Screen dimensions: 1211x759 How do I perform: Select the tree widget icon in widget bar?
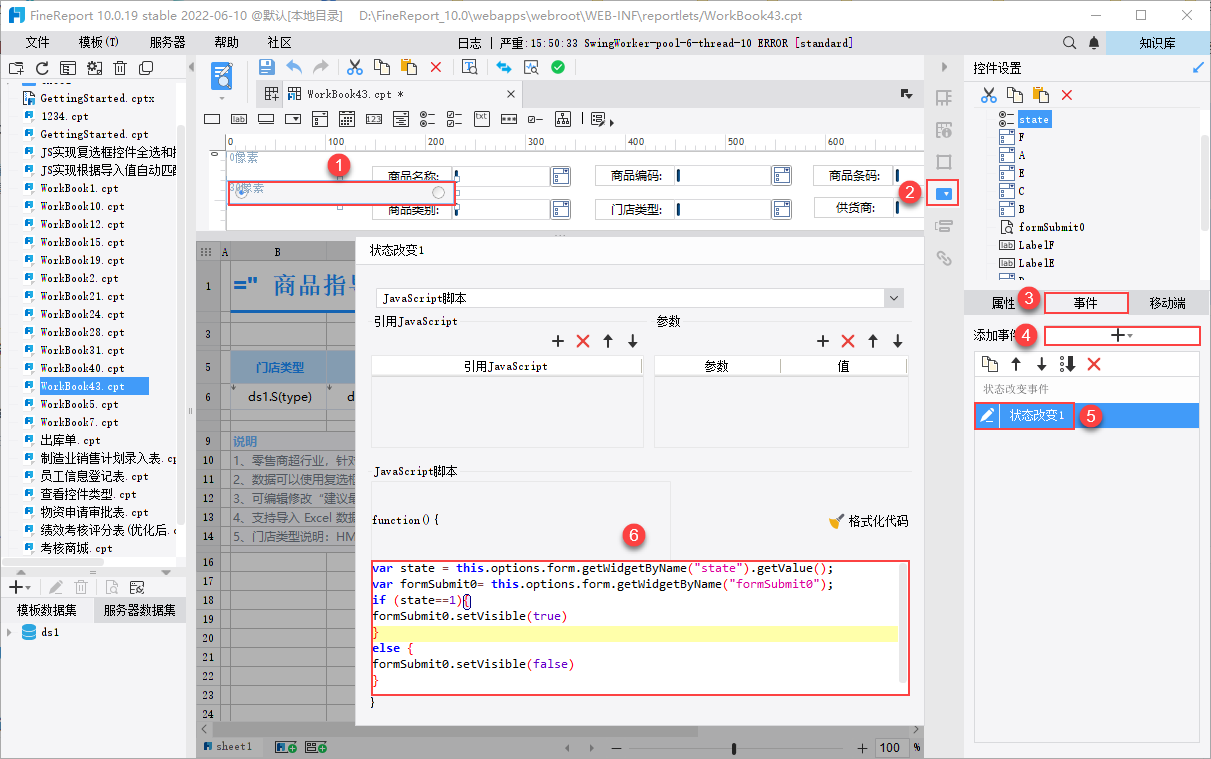click(x=562, y=119)
